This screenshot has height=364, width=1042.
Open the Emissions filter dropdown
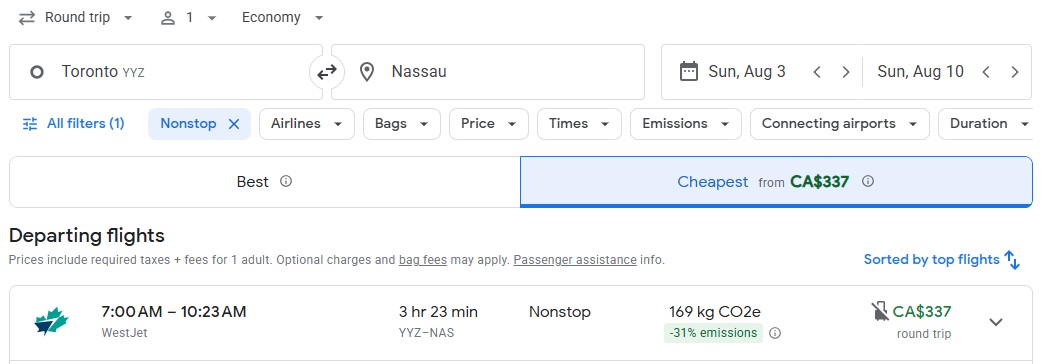click(686, 124)
